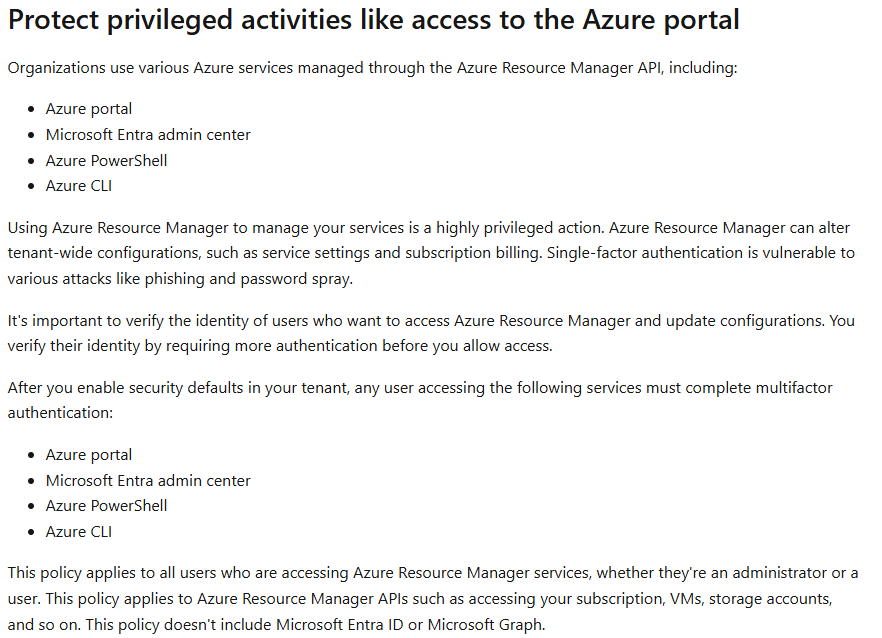Click the word 'authentication:' before the second list

point(60,413)
